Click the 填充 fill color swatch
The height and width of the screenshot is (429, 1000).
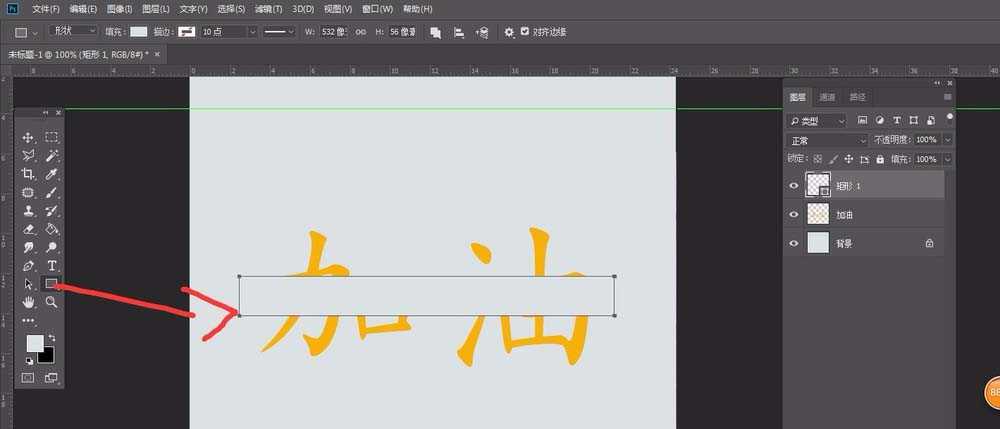138,32
